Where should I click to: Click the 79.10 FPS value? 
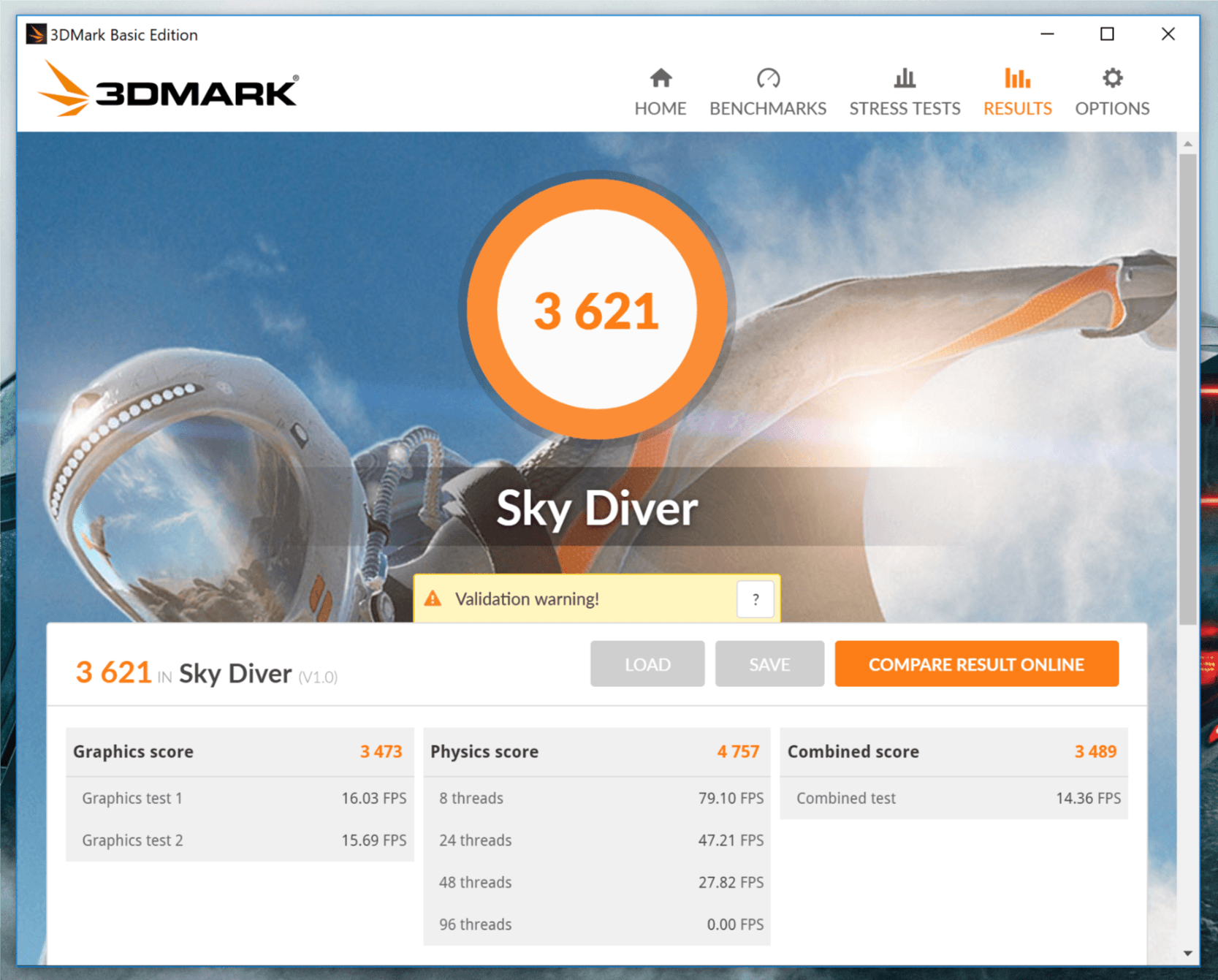tap(731, 798)
